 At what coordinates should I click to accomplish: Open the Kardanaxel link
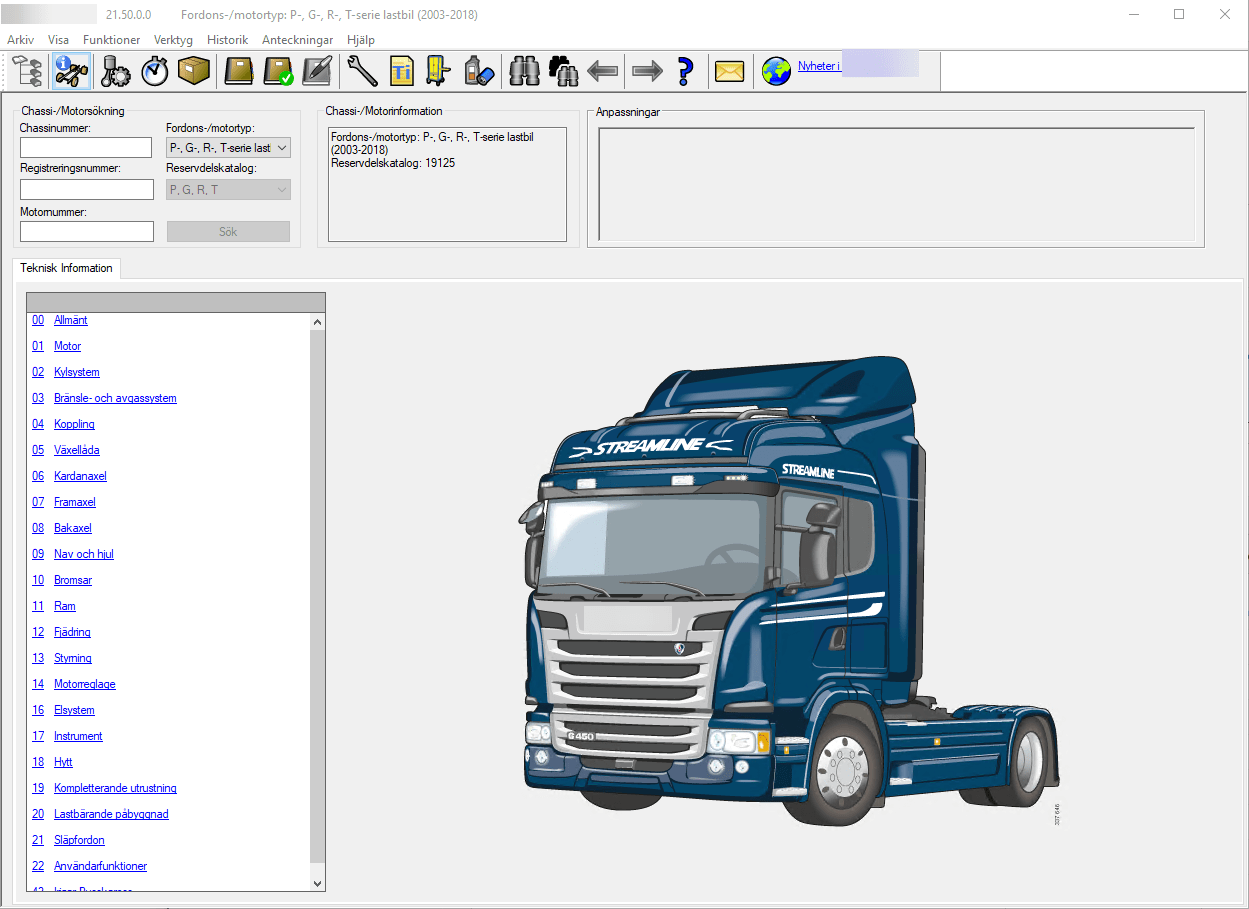(x=80, y=476)
